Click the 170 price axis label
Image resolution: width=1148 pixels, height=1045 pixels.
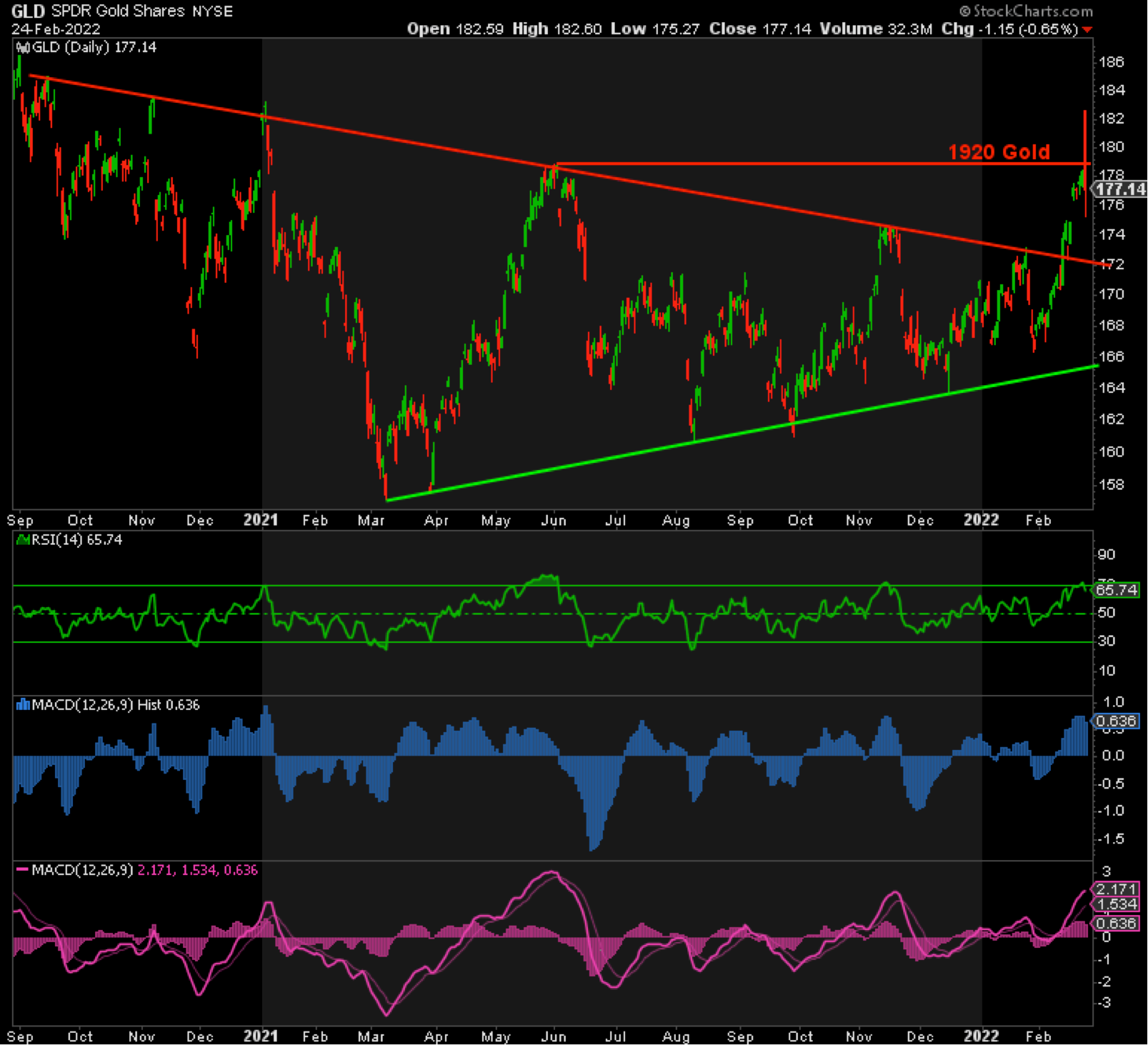(1112, 294)
